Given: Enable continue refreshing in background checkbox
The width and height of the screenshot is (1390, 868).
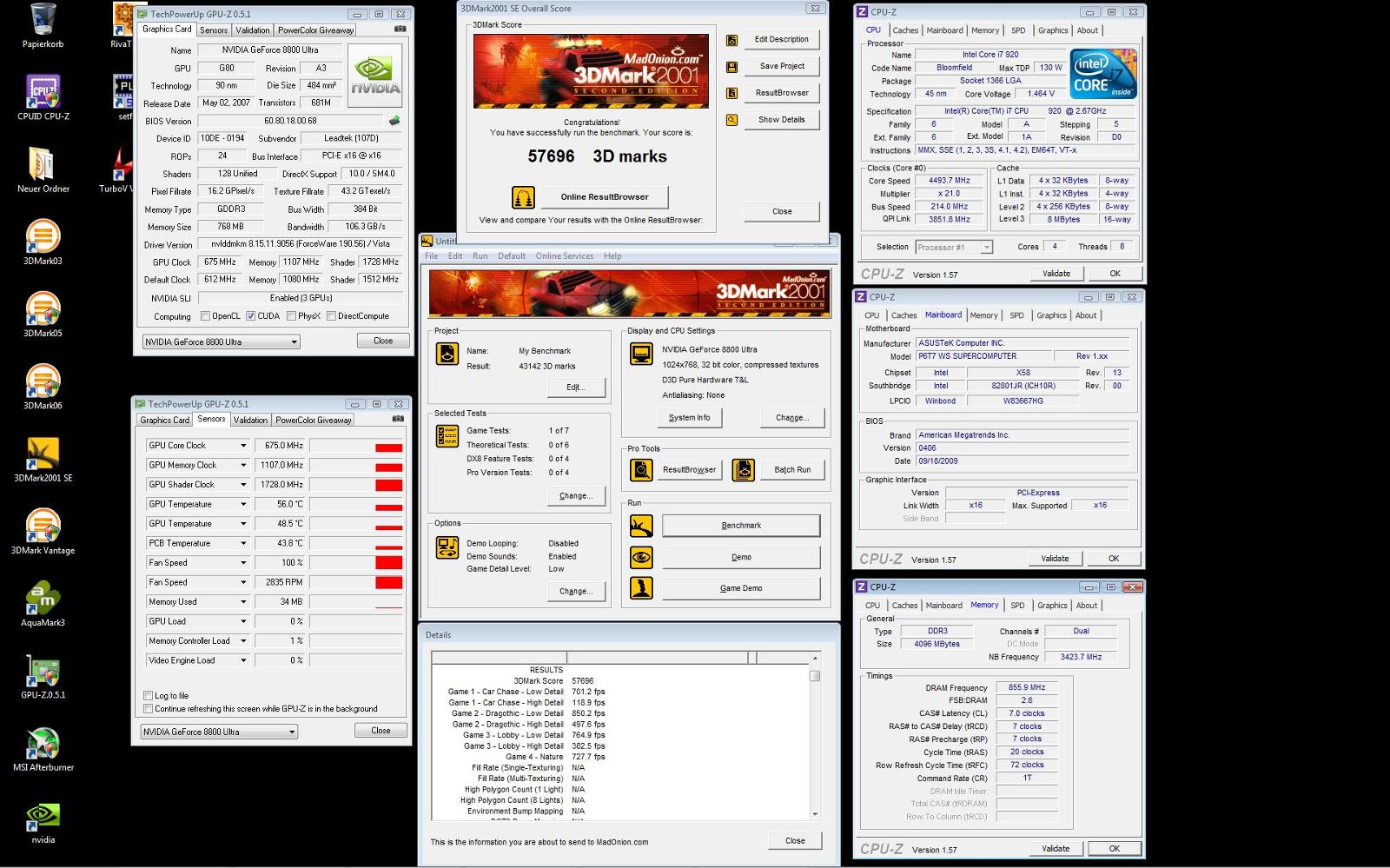Looking at the screenshot, I should [x=148, y=709].
